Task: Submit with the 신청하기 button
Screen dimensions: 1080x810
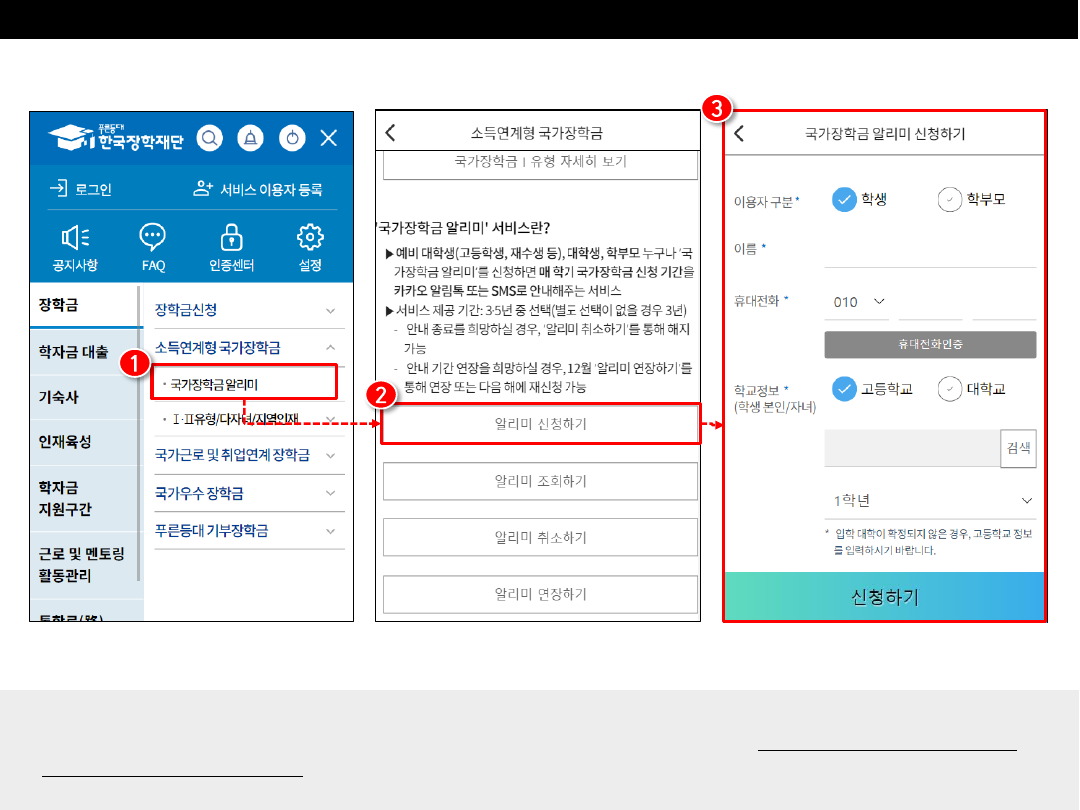Action: click(884, 597)
